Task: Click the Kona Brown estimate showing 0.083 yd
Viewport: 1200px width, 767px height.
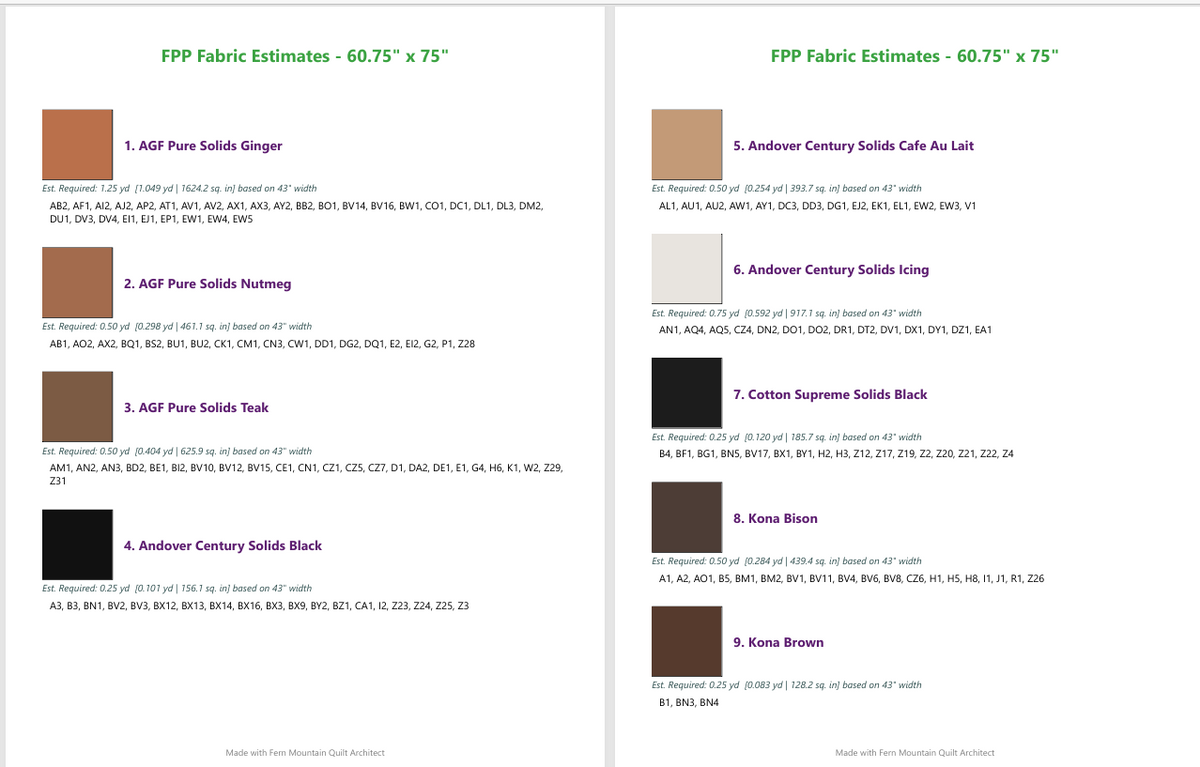Action: click(786, 685)
